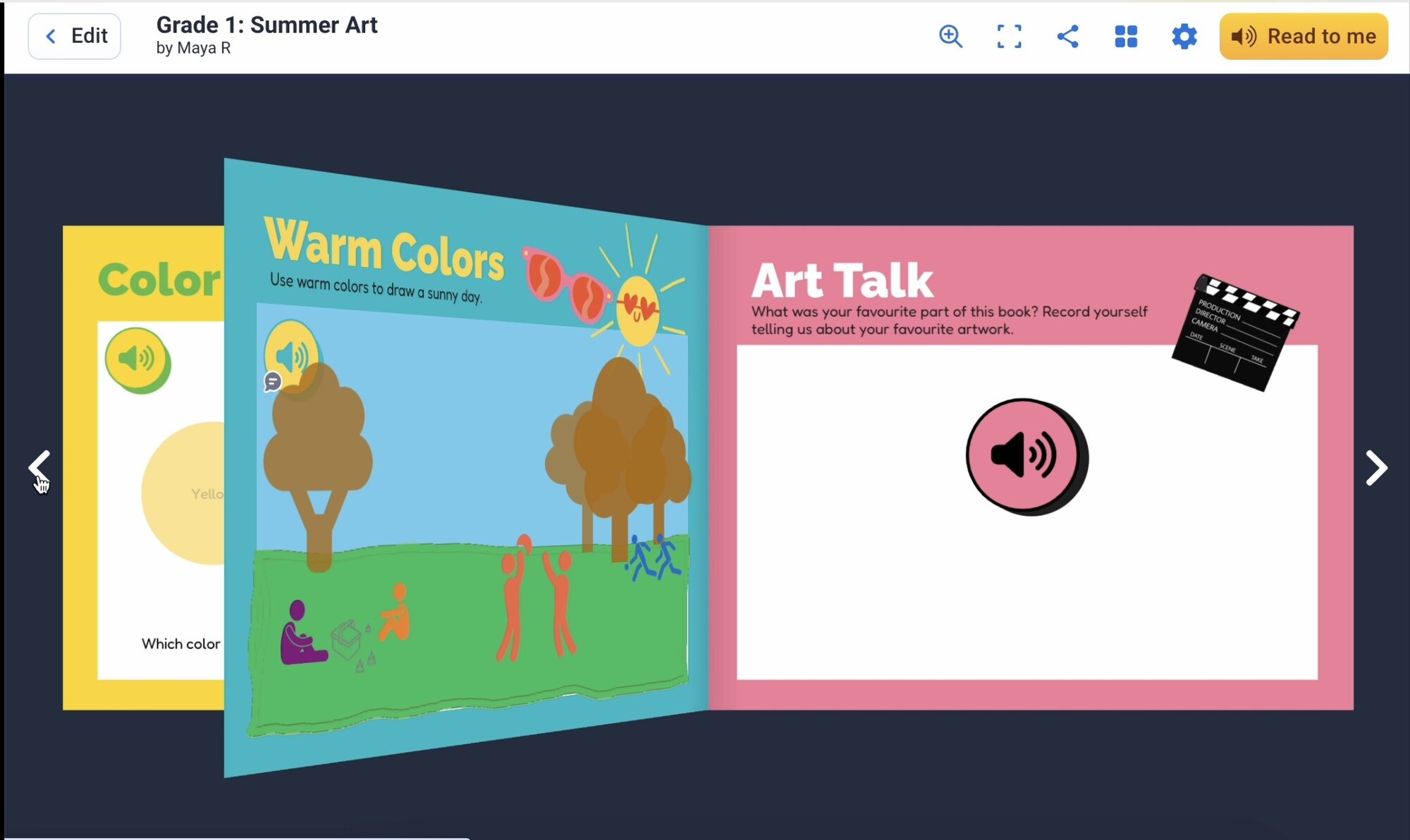Screen dimensions: 1410x840
Task: Click the Edit back button
Action: [x=74, y=36]
